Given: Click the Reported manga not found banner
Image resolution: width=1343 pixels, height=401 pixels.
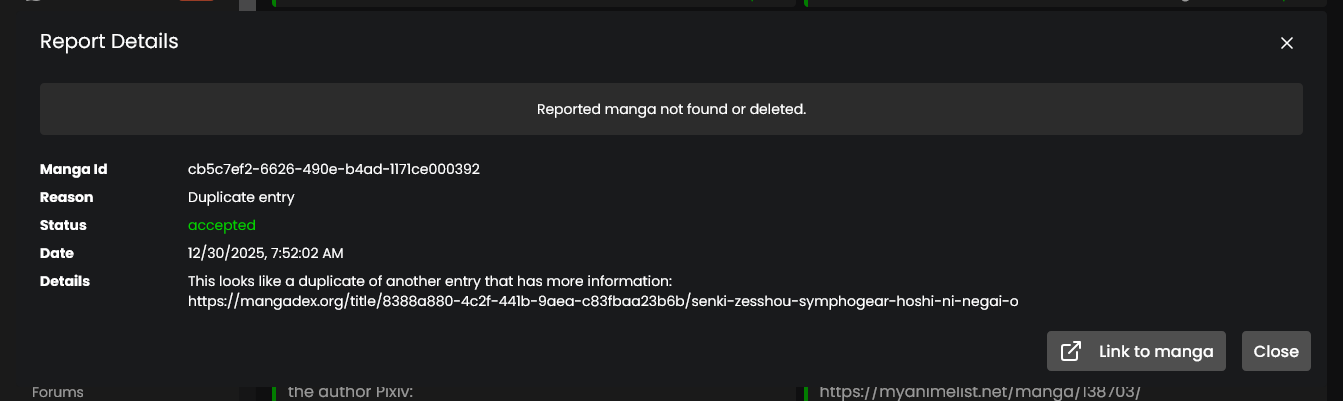Looking at the screenshot, I should pyautogui.click(x=671, y=109).
